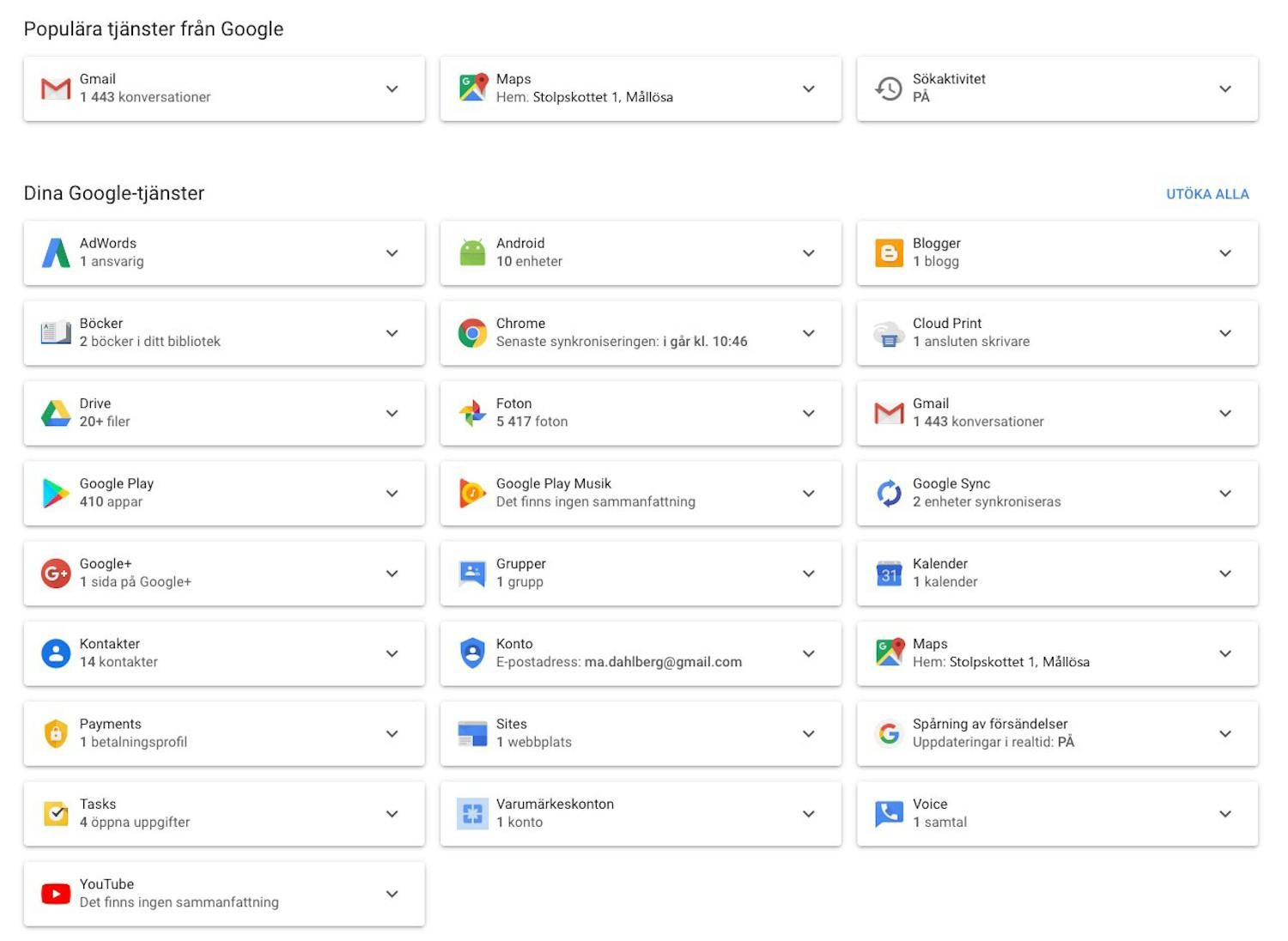1288x941 pixels.
Task: Click the Payments shield lock icon
Action: click(x=56, y=734)
